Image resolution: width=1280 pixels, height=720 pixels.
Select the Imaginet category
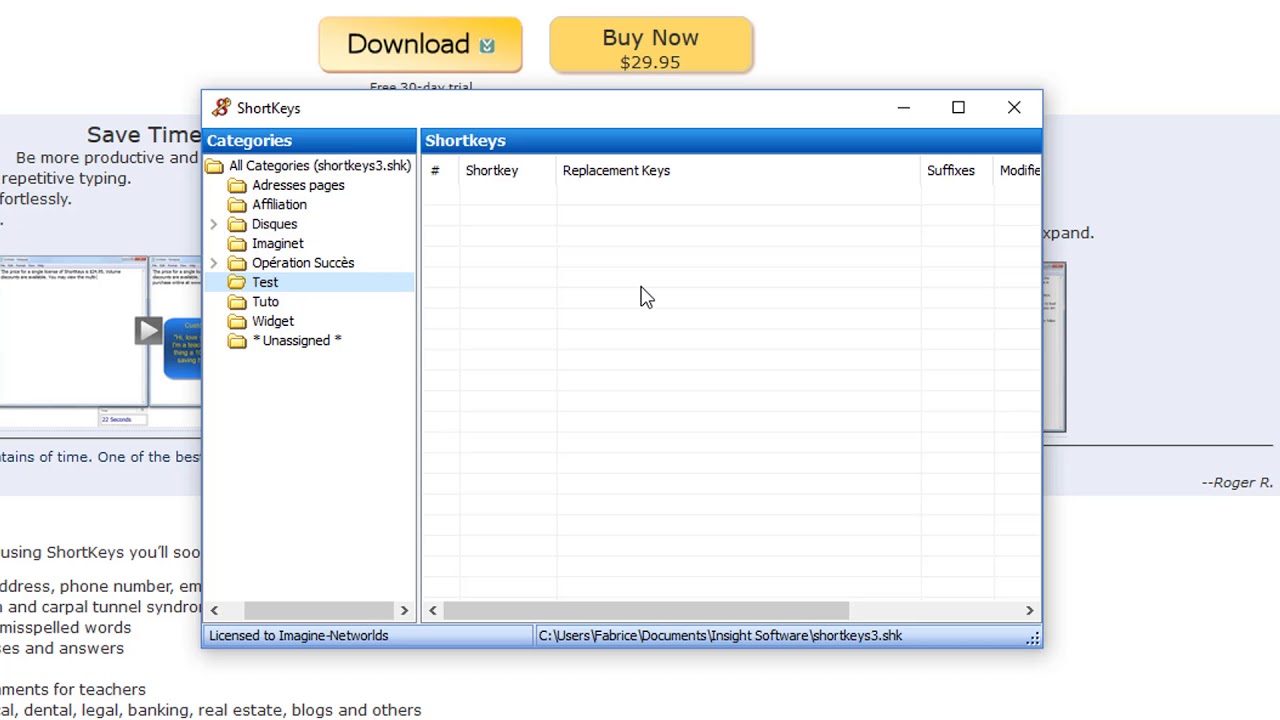277,243
